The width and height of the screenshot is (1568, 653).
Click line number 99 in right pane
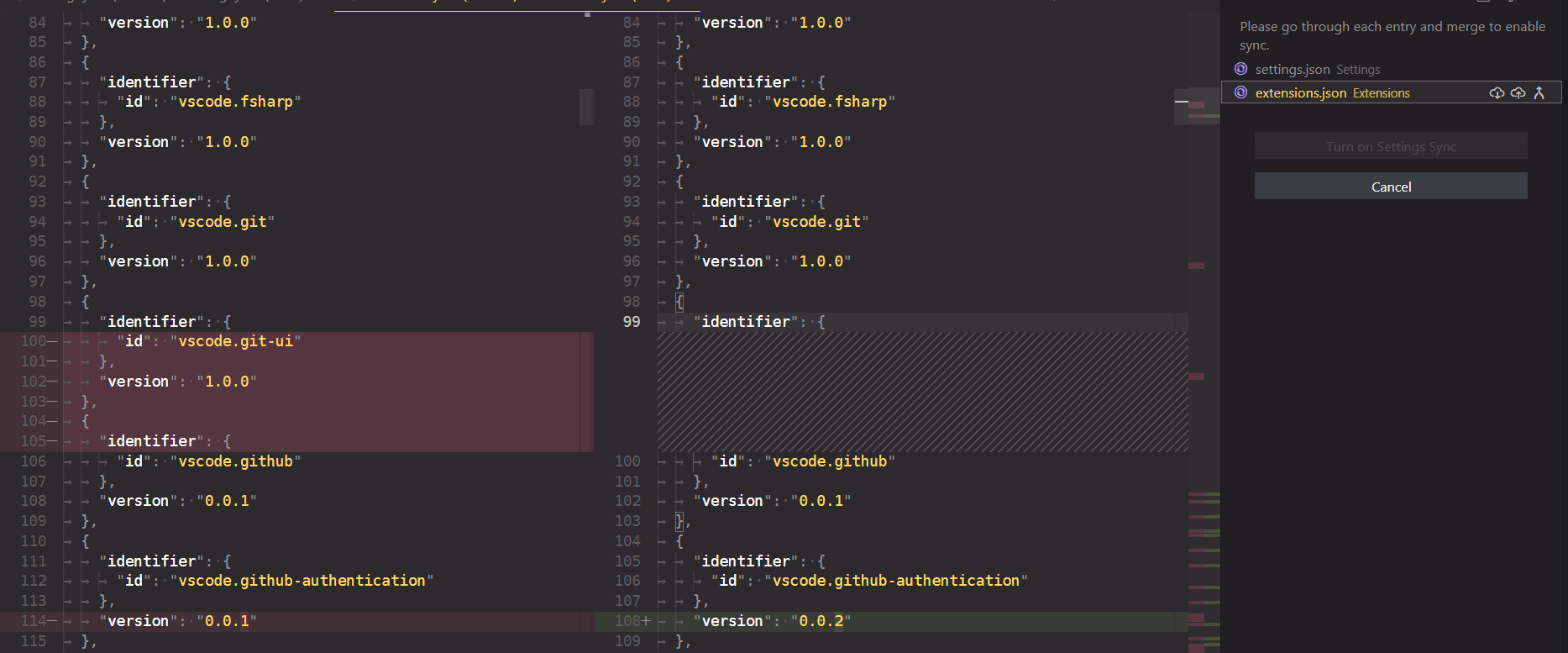point(632,322)
